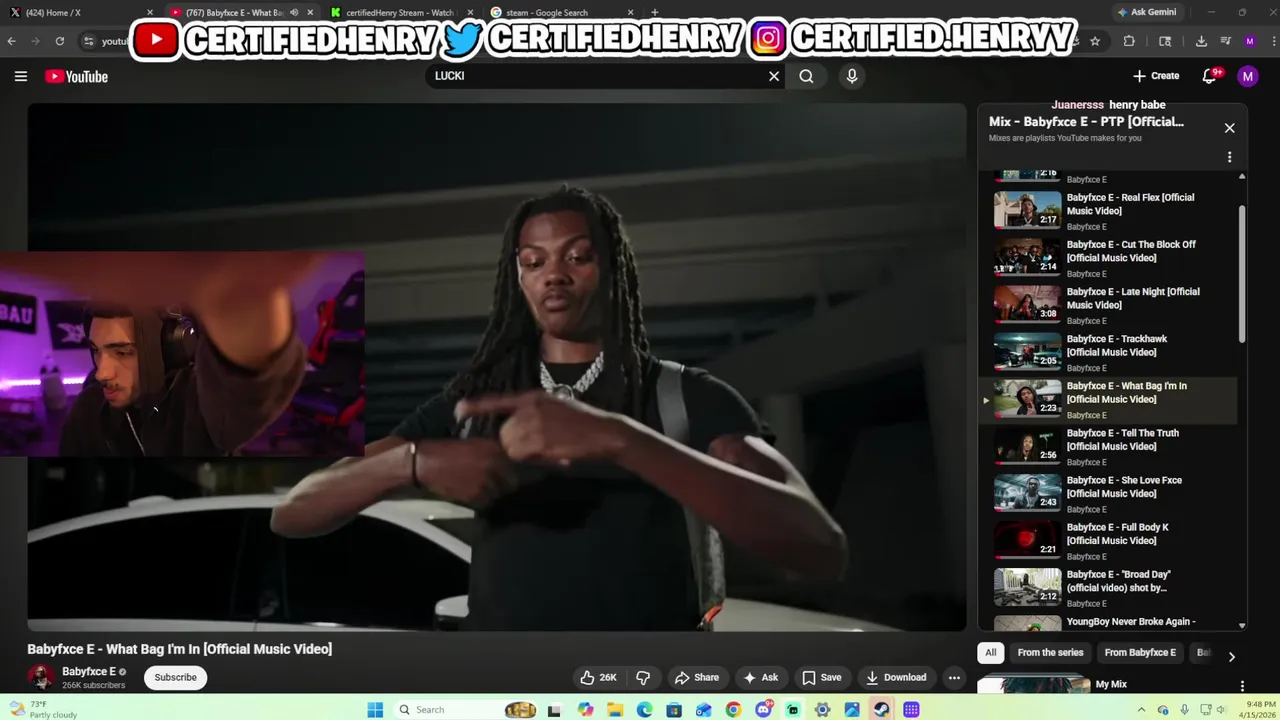Open the YouTube guide hamburger menu
This screenshot has width=1280, height=720.
20,76
